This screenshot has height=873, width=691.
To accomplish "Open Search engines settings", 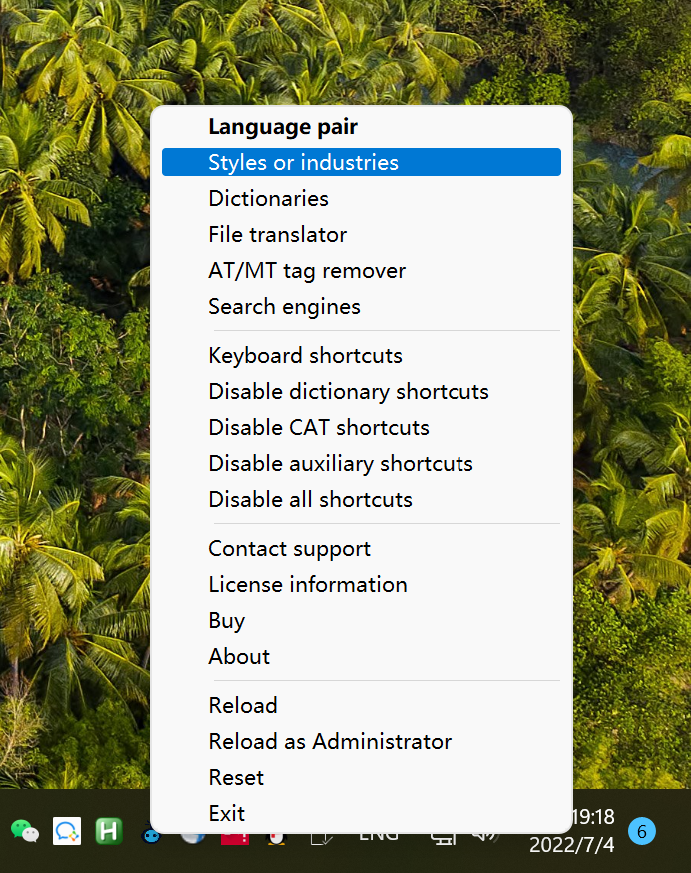I will (284, 307).
